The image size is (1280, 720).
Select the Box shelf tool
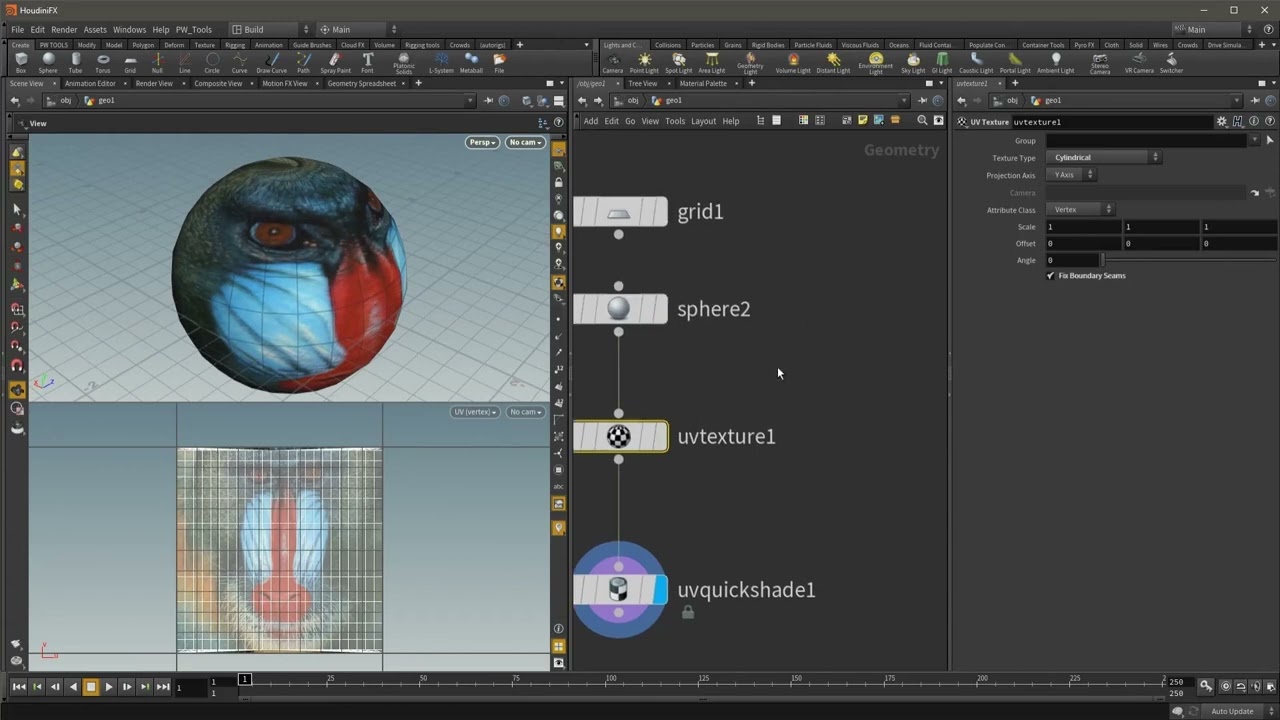pyautogui.click(x=21, y=63)
